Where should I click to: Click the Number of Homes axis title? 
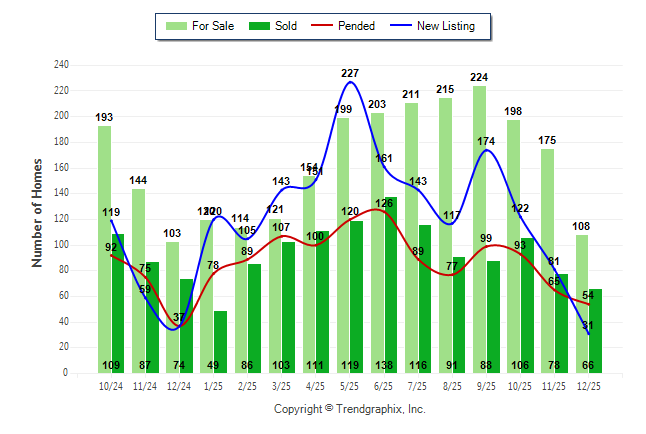[x=38, y=212]
